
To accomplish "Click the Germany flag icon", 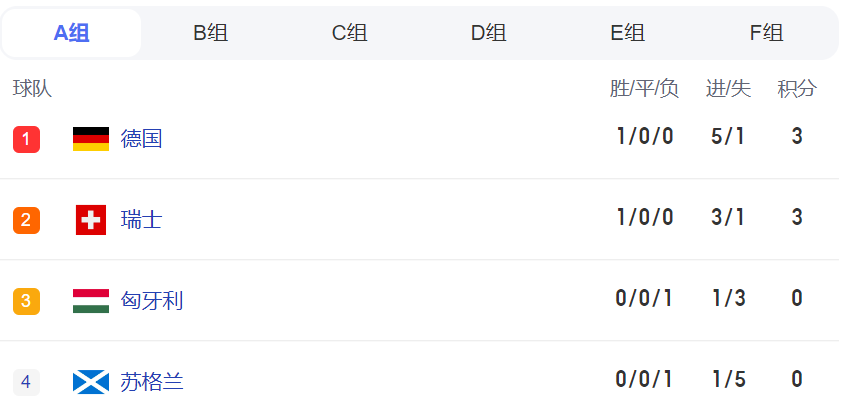I will pyautogui.click(x=91, y=139).
